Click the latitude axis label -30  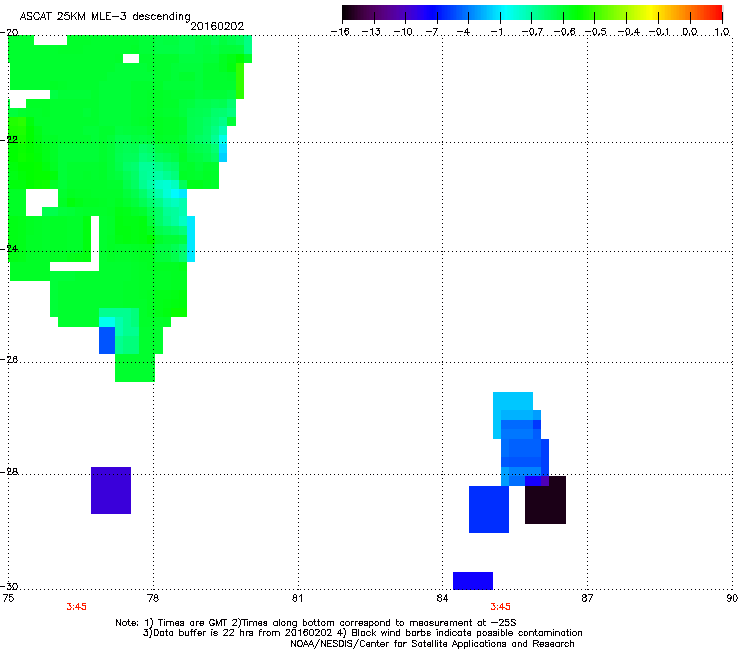point(10,587)
